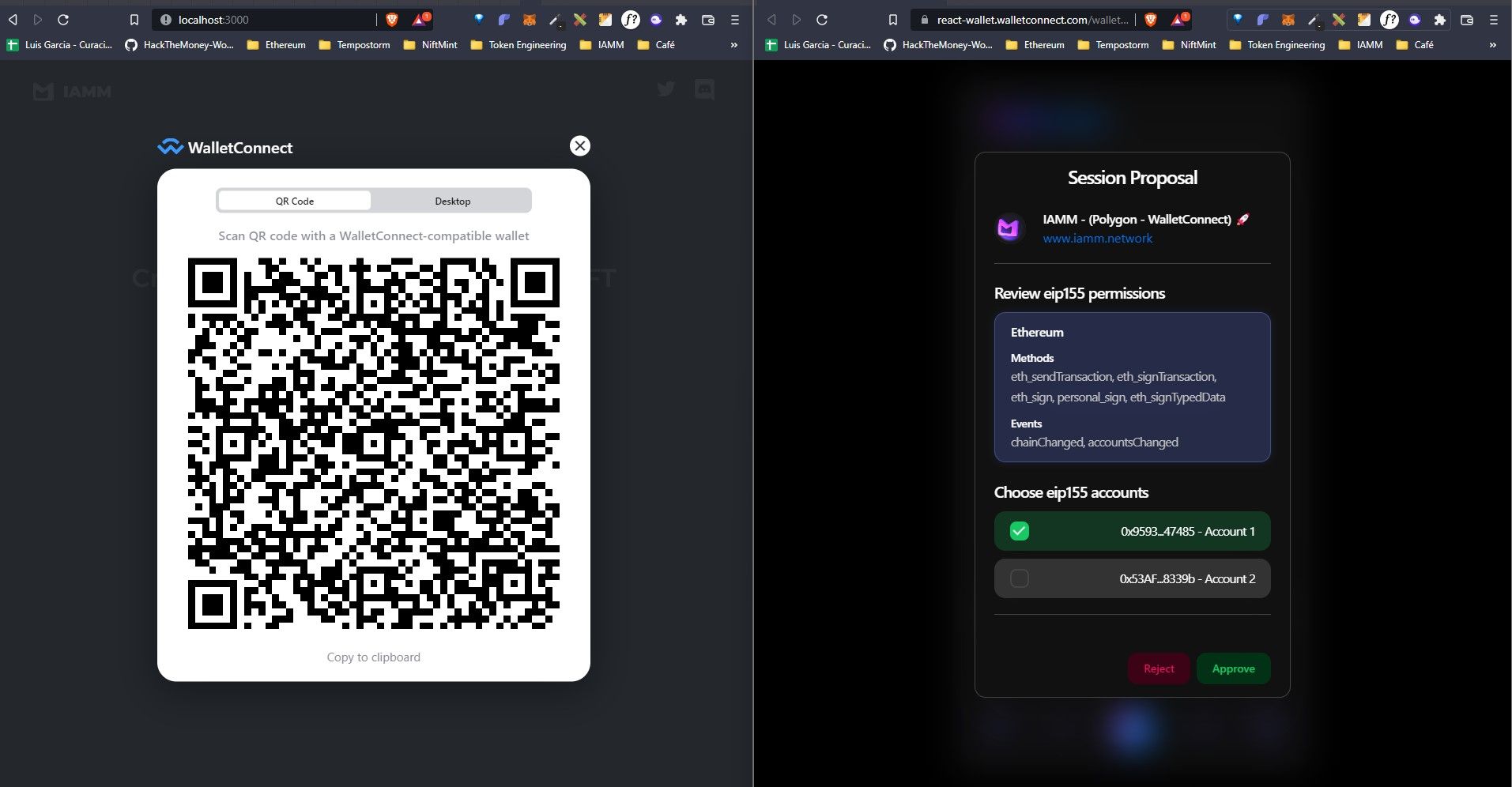Select the QR Code tab
Image resolution: width=1512 pixels, height=787 pixels.
coord(295,201)
